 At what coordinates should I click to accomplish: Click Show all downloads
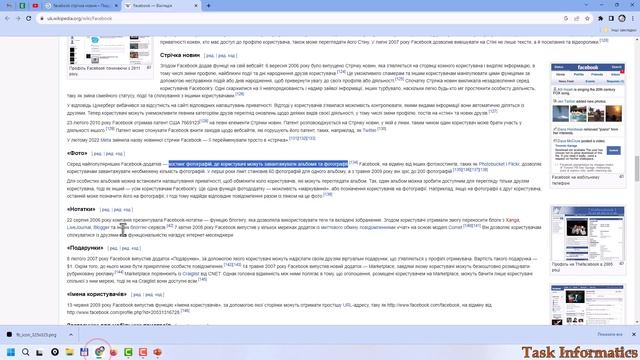pyautogui.click(x=610, y=334)
